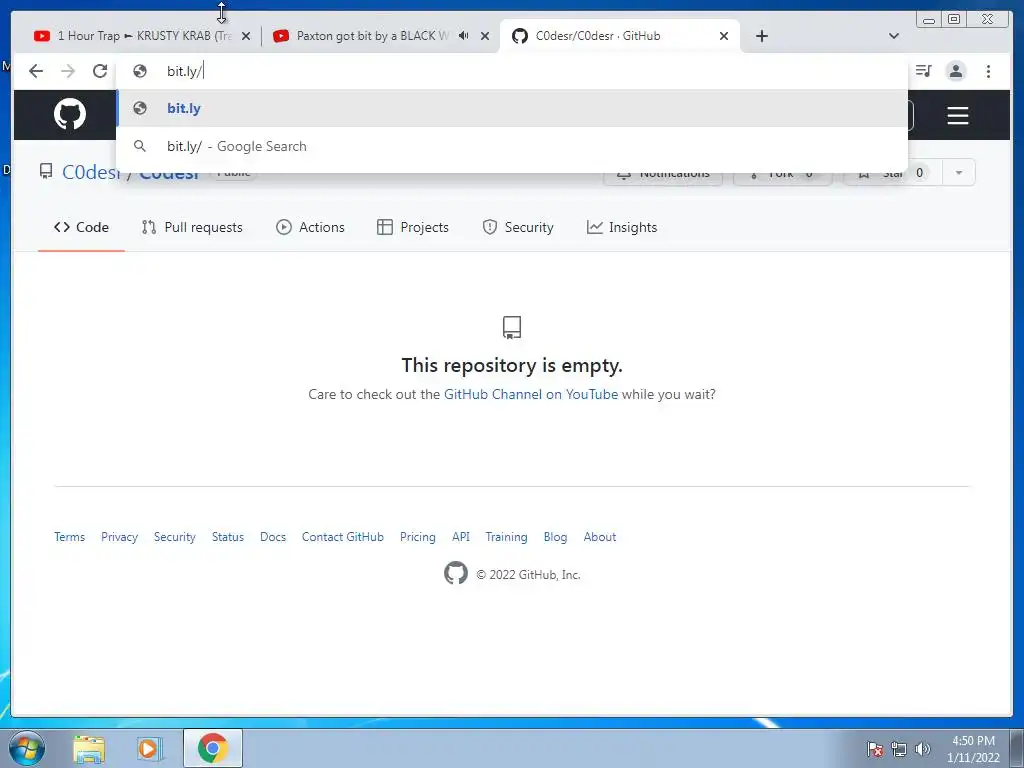
Task: Open a new tab with the plus button
Action: (x=761, y=36)
